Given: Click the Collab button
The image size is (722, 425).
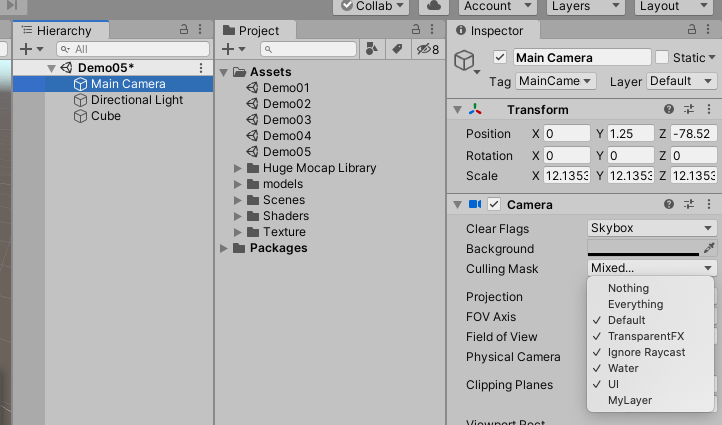Looking at the screenshot, I should coord(373,6).
